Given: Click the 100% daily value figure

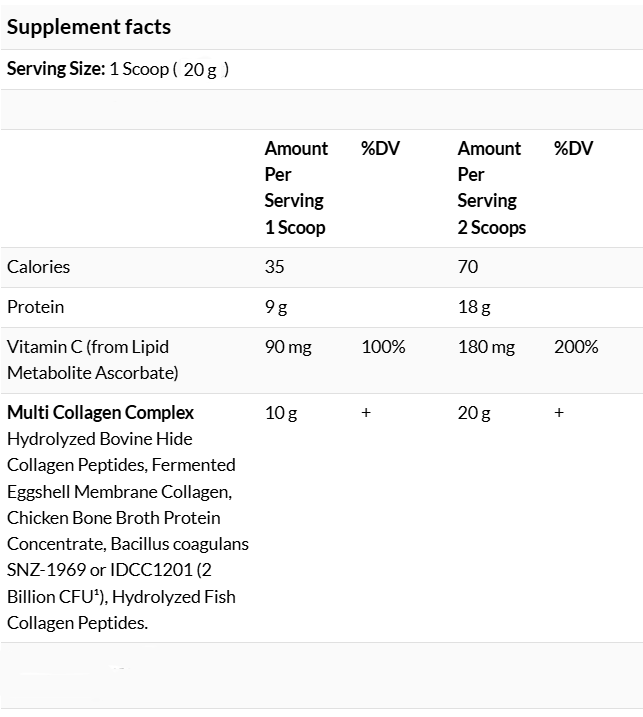Looking at the screenshot, I should click(383, 347).
